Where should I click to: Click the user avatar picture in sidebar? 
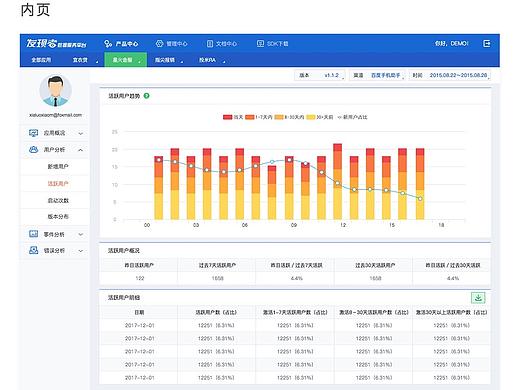point(55,90)
